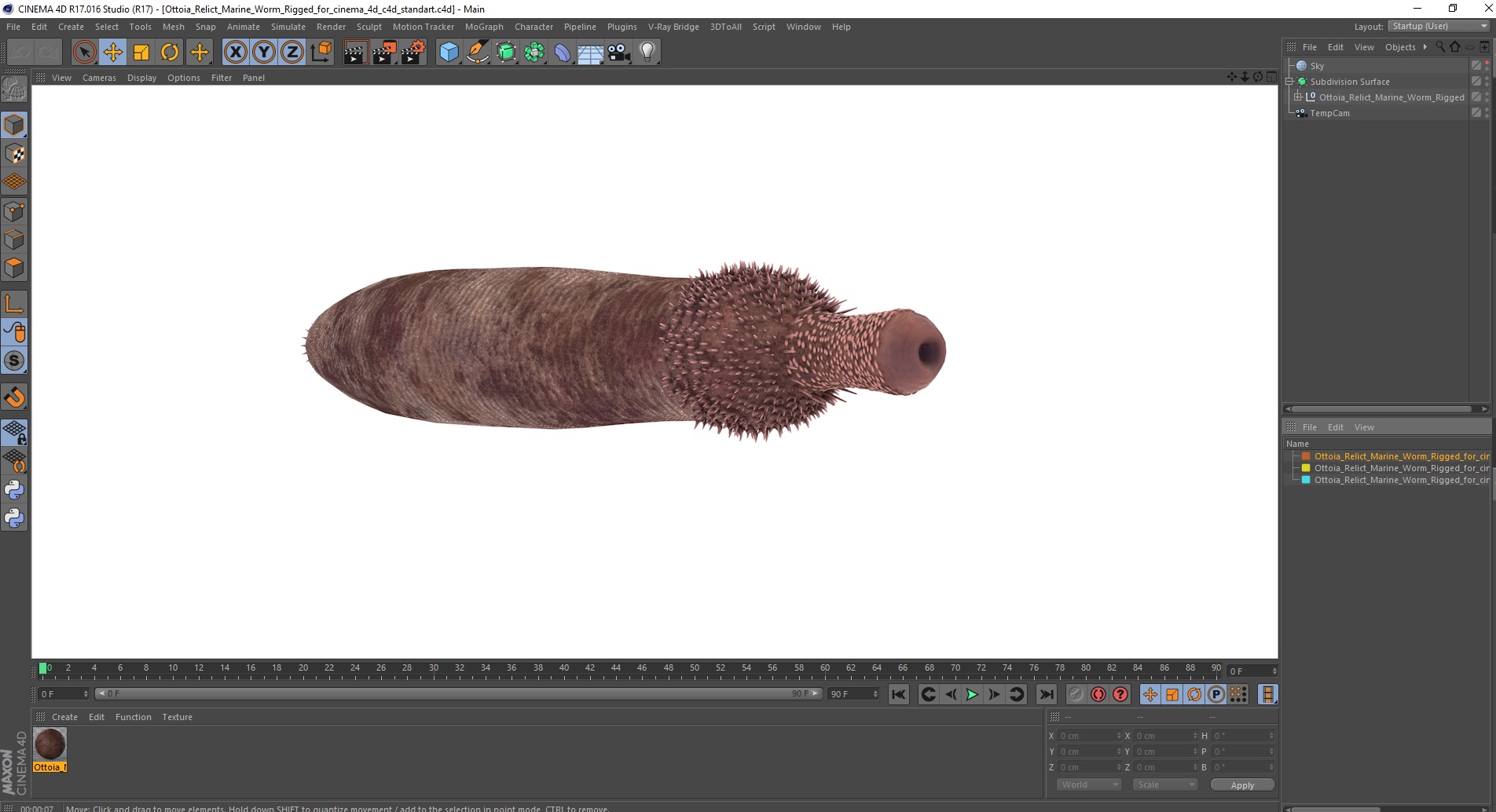Open the Mesh menu
The width and height of the screenshot is (1496, 812).
click(x=173, y=27)
